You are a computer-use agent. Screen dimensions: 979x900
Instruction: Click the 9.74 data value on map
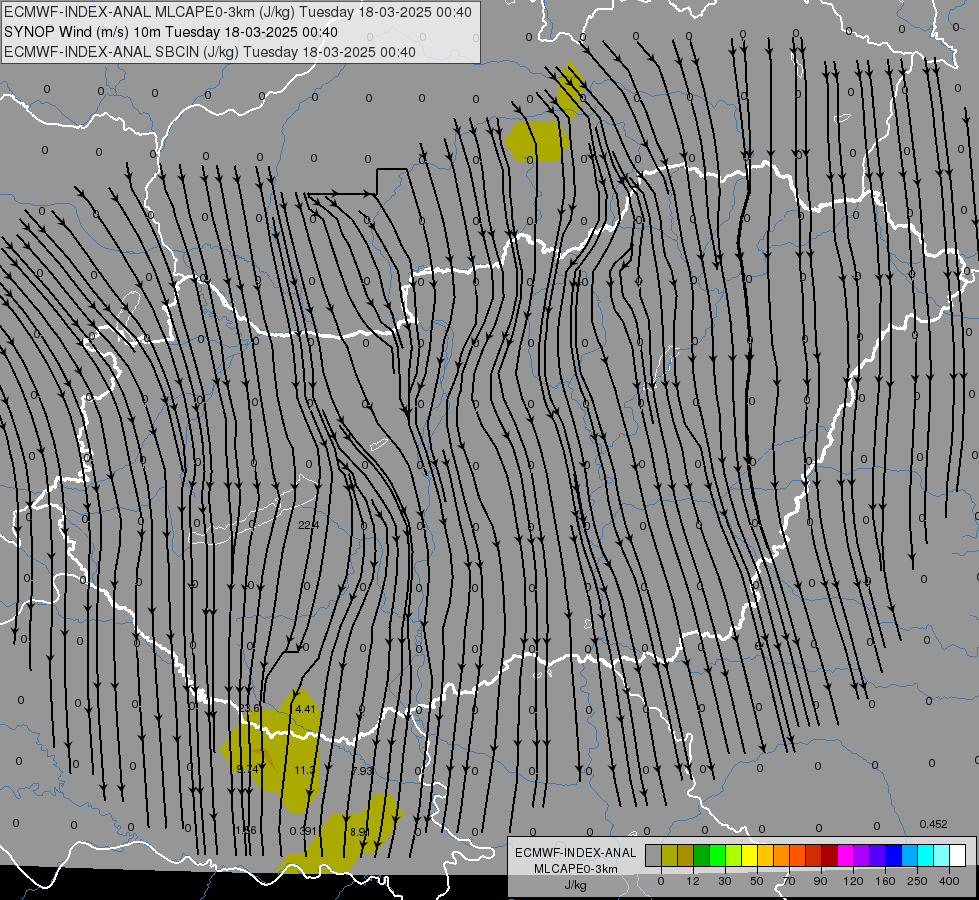click(x=248, y=769)
